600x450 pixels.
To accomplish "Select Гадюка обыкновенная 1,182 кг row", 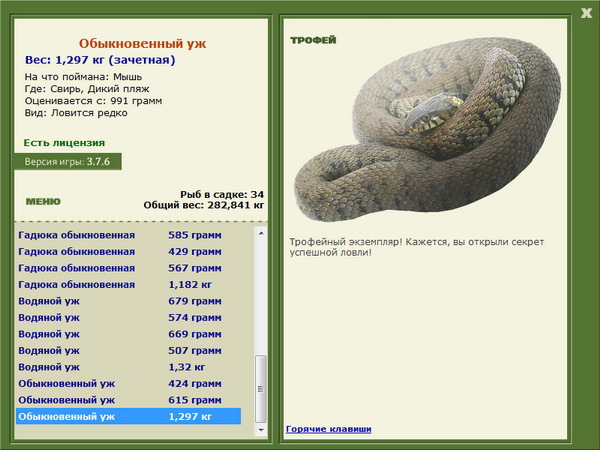I will click(x=128, y=284).
